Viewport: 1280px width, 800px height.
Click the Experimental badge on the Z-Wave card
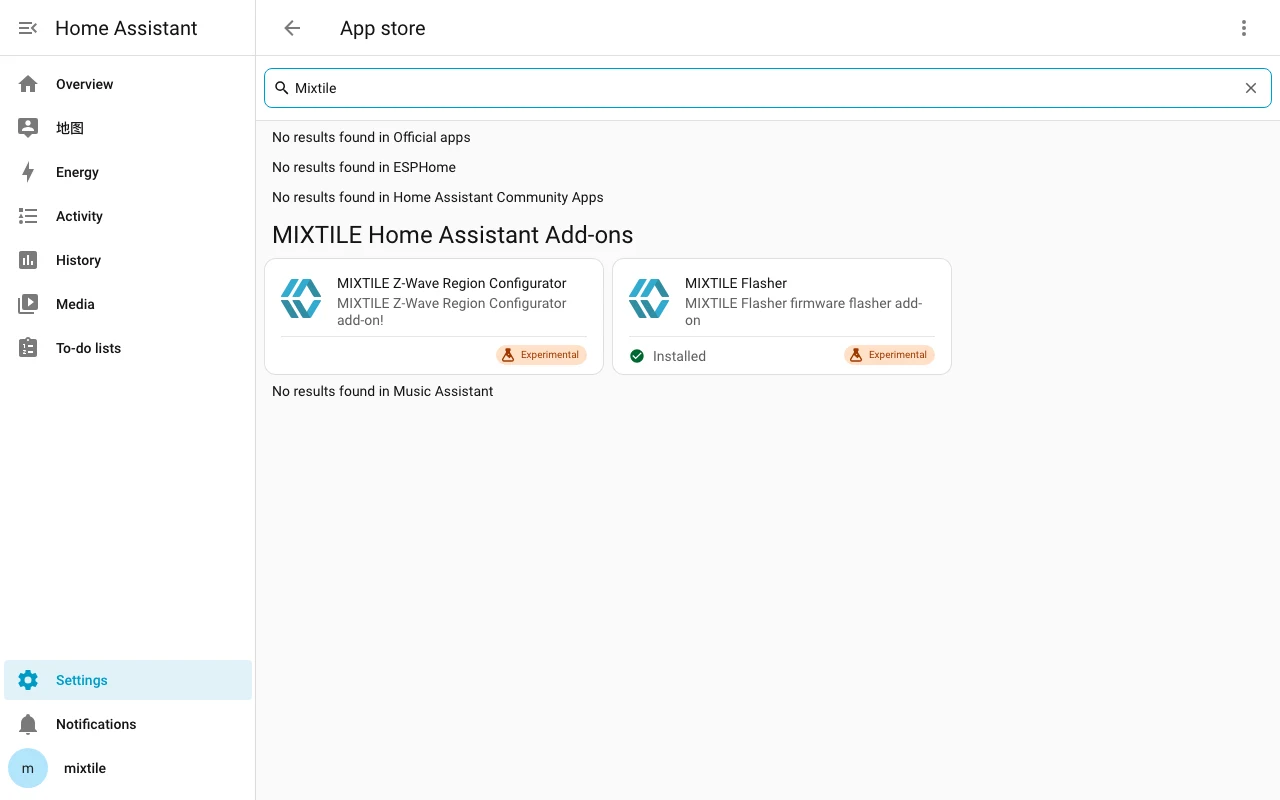541,355
